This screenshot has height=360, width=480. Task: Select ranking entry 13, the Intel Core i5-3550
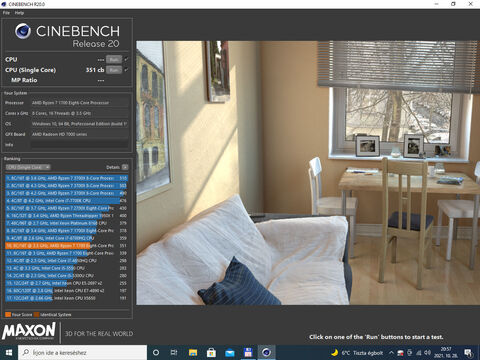pos(67,268)
